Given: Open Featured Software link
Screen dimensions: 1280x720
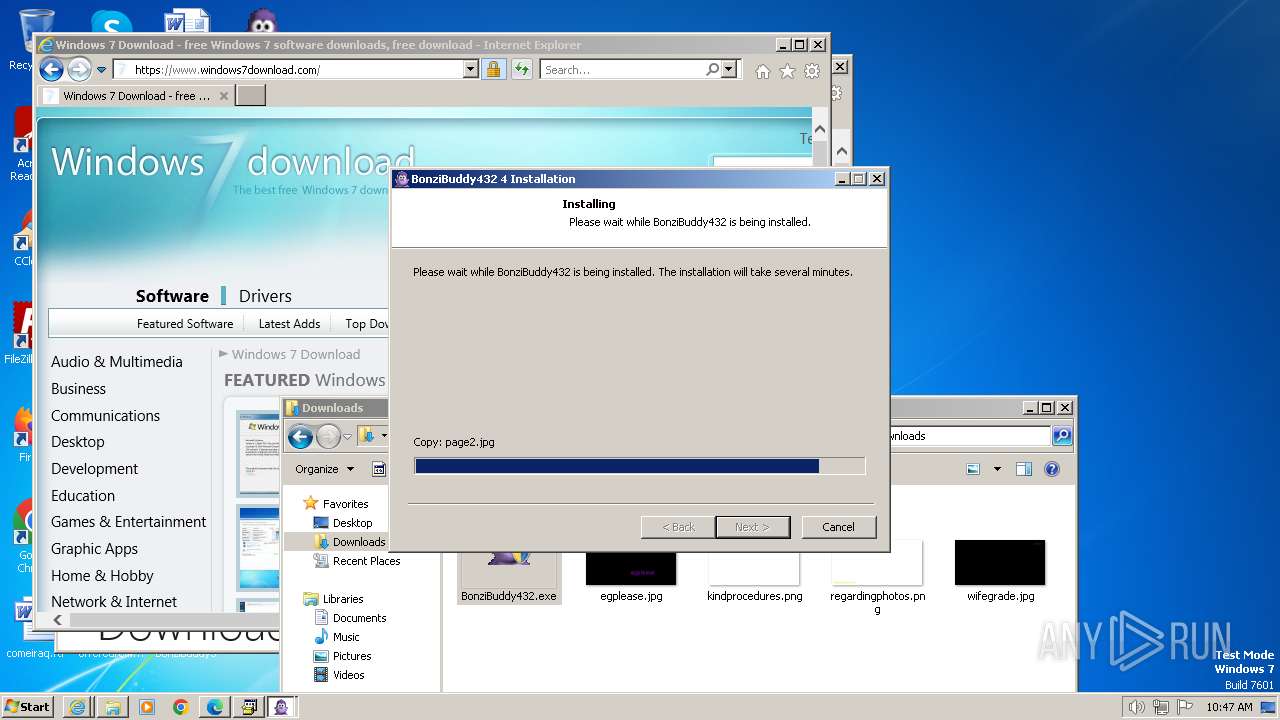Looking at the screenshot, I should (x=185, y=323).
